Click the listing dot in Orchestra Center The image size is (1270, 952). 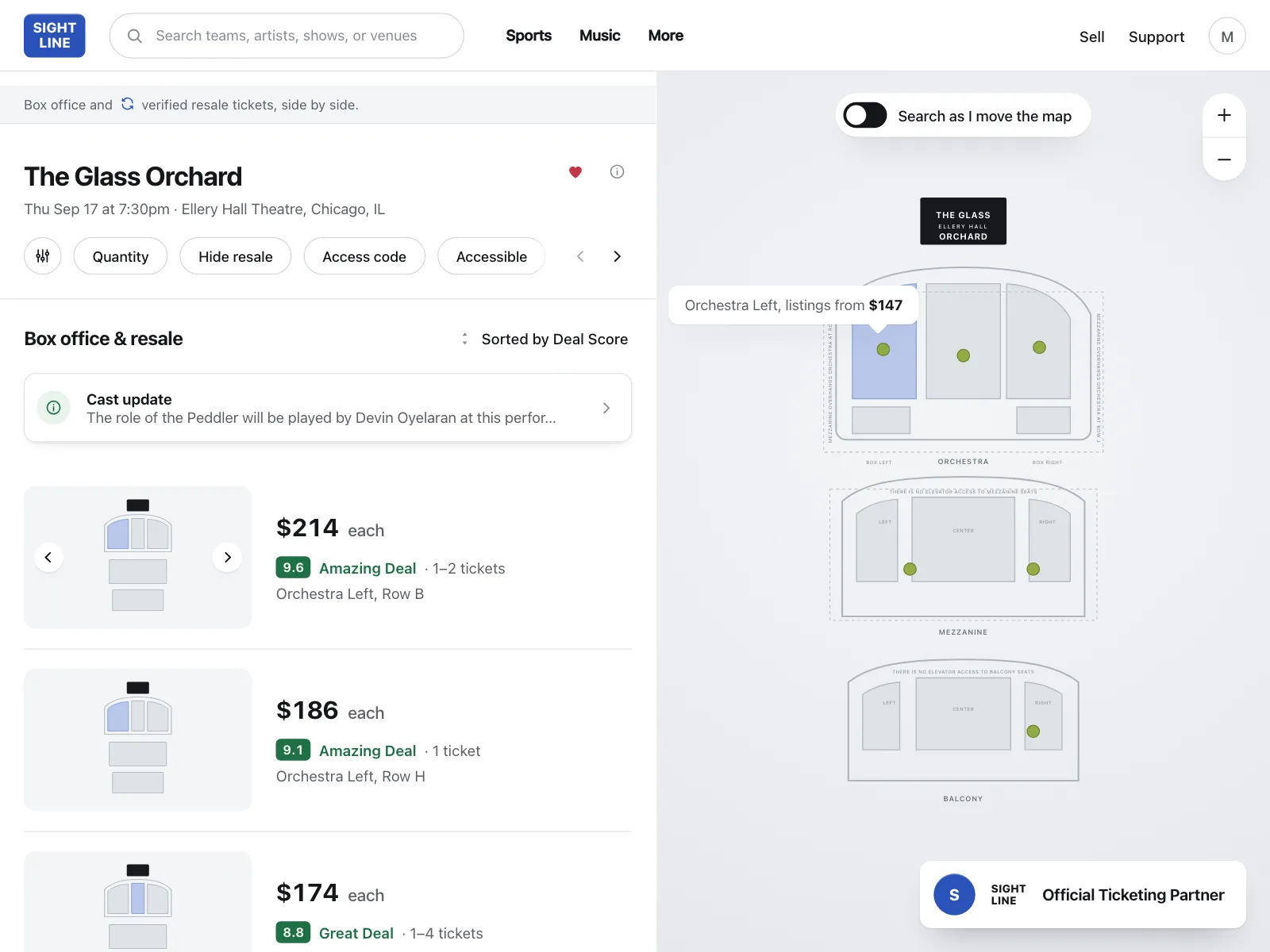[964, 355]
